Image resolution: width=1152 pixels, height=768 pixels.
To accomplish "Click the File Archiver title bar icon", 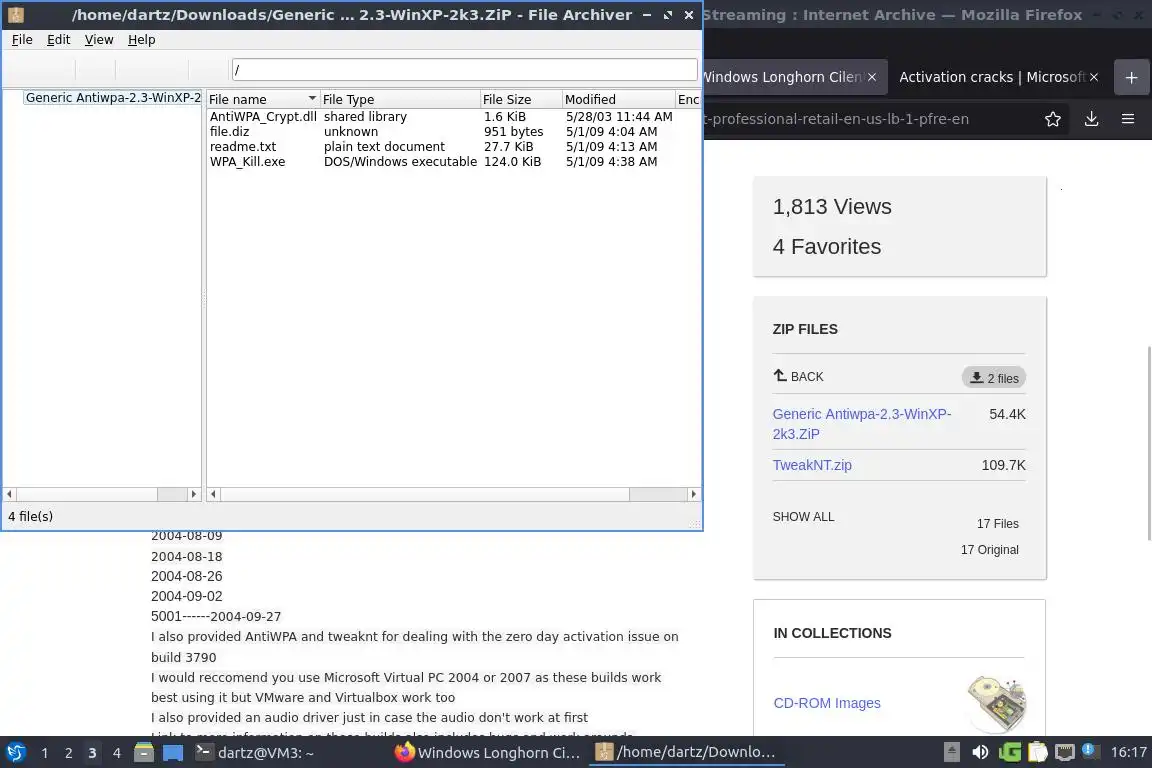I will pos(15,15).
